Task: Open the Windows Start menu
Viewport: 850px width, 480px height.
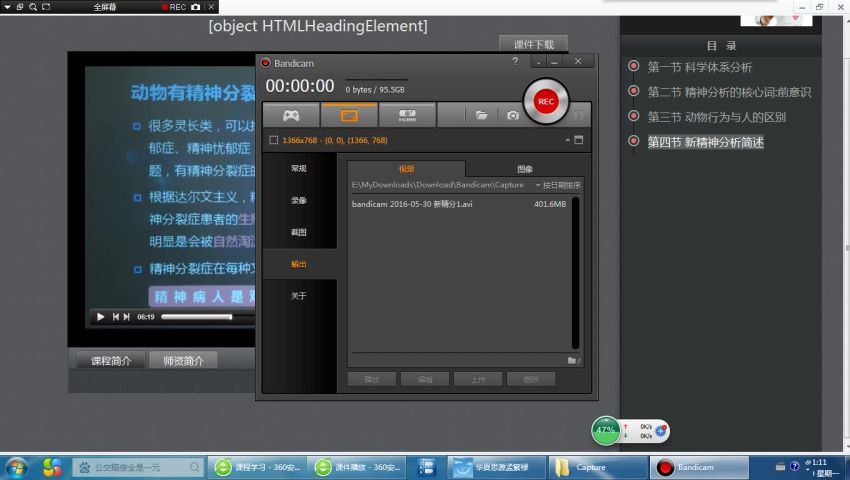Action: 16,468
